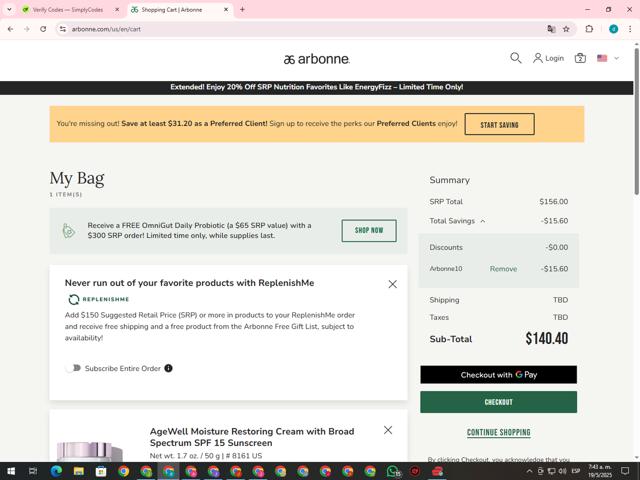Viewport: 640px width, 480px height.
Task: Click the US flag country icon
Action: click(x=602, y=58)
